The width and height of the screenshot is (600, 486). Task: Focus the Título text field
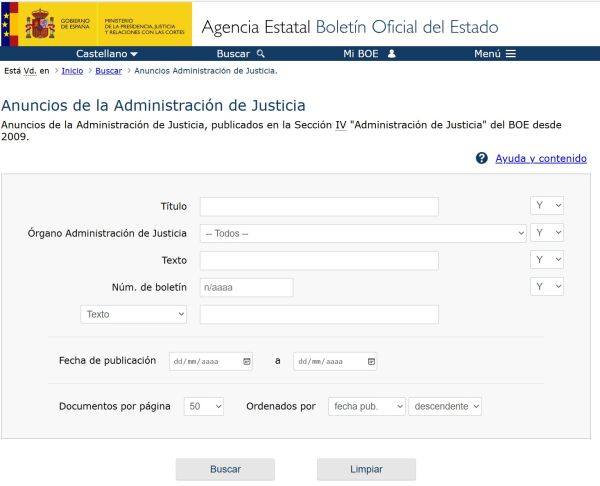[x=319, y=207]
